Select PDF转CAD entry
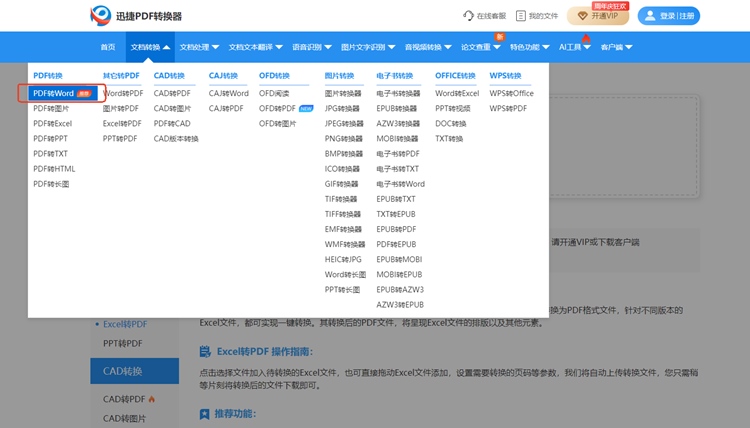The width and height of the screenshot is (750, 428). (172, 123)
